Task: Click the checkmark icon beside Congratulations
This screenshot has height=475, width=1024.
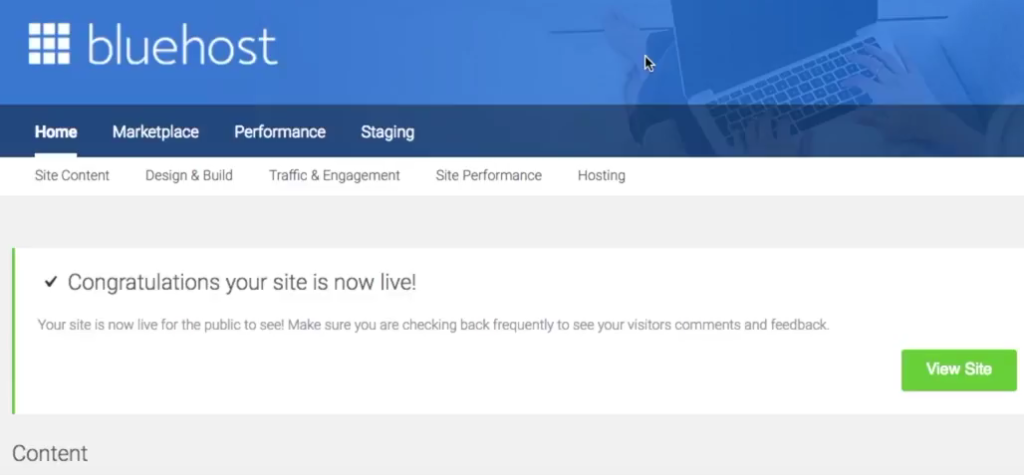Action: coord(51,282)
